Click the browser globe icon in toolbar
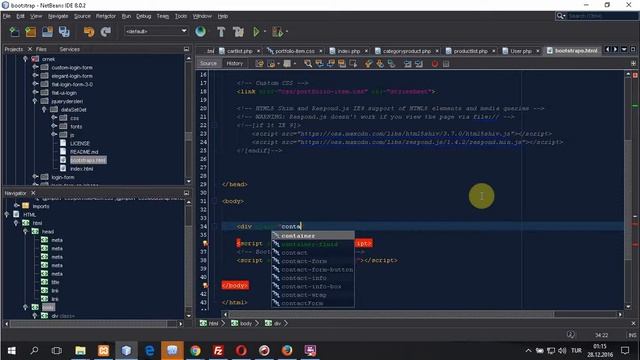 [200, 31]
